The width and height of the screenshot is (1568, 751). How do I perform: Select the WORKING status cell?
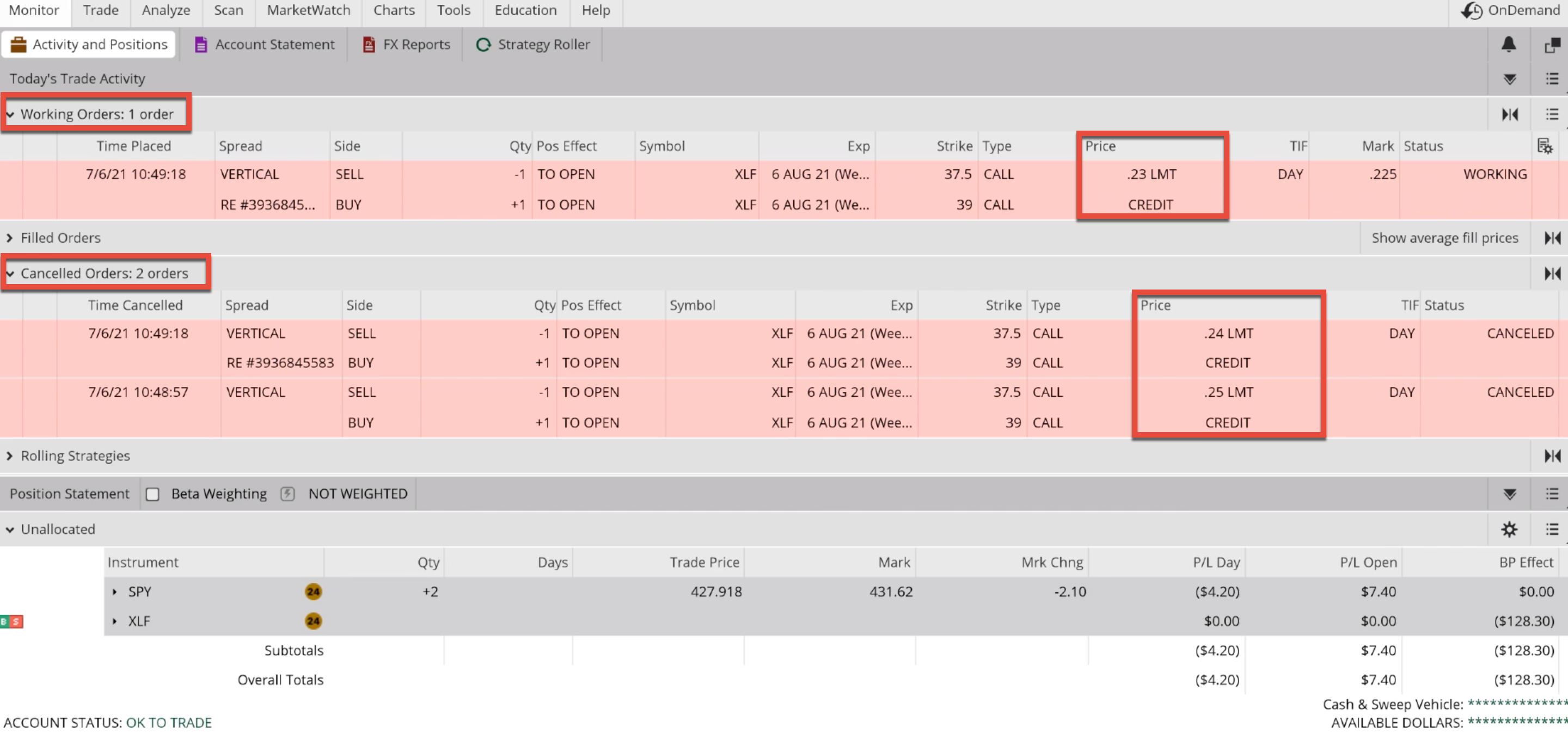tap(1495, 175)
